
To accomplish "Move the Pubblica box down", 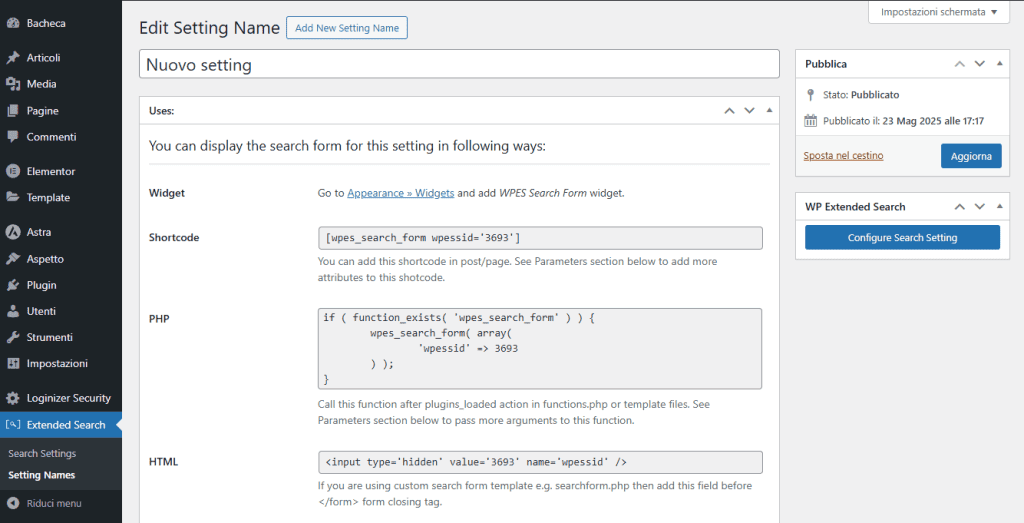I will (980, 63).
